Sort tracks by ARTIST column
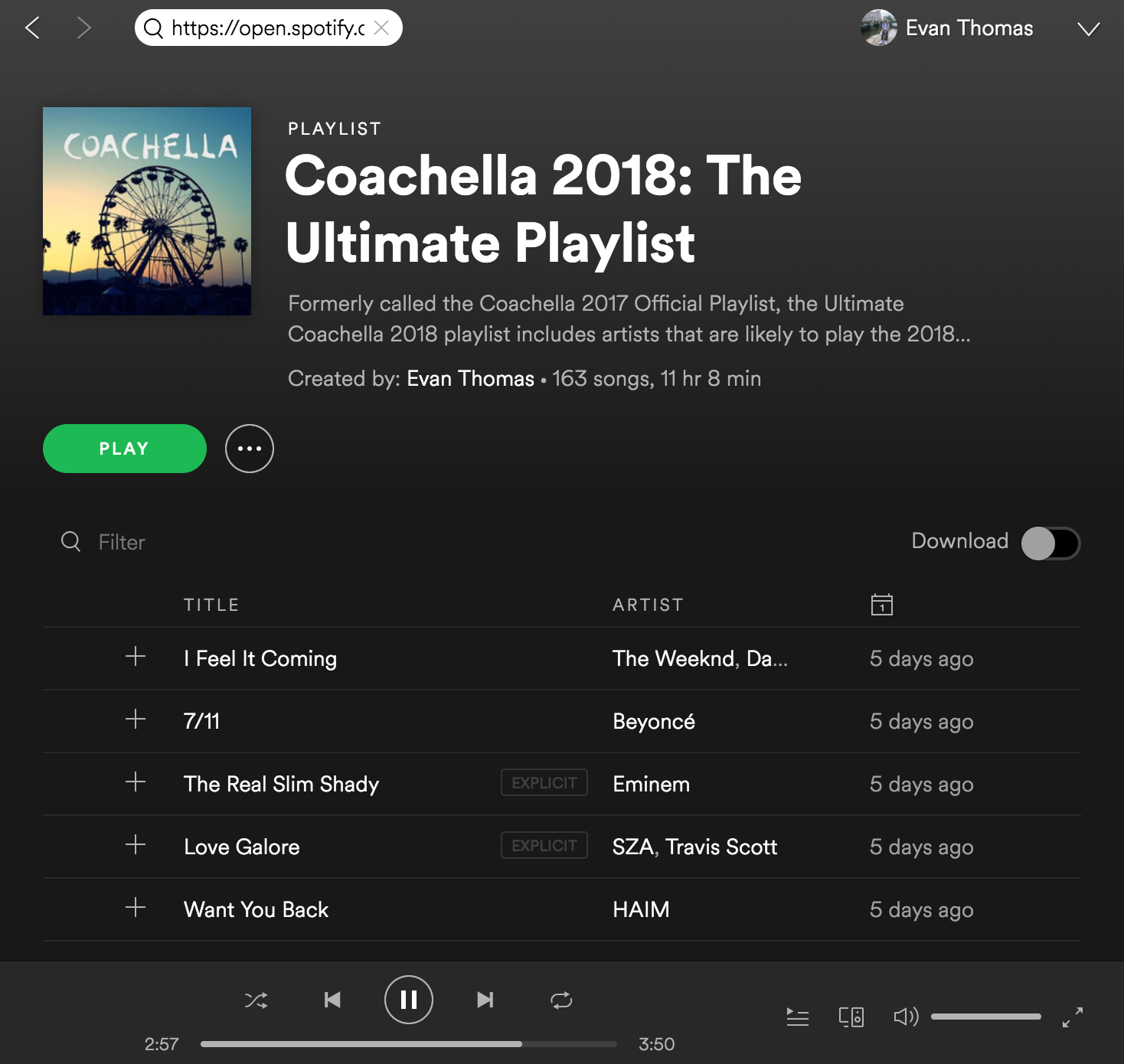Image resolution: width=1124 pixels, height=1064 pixels. pyautogui.click(x=648, y=605)
